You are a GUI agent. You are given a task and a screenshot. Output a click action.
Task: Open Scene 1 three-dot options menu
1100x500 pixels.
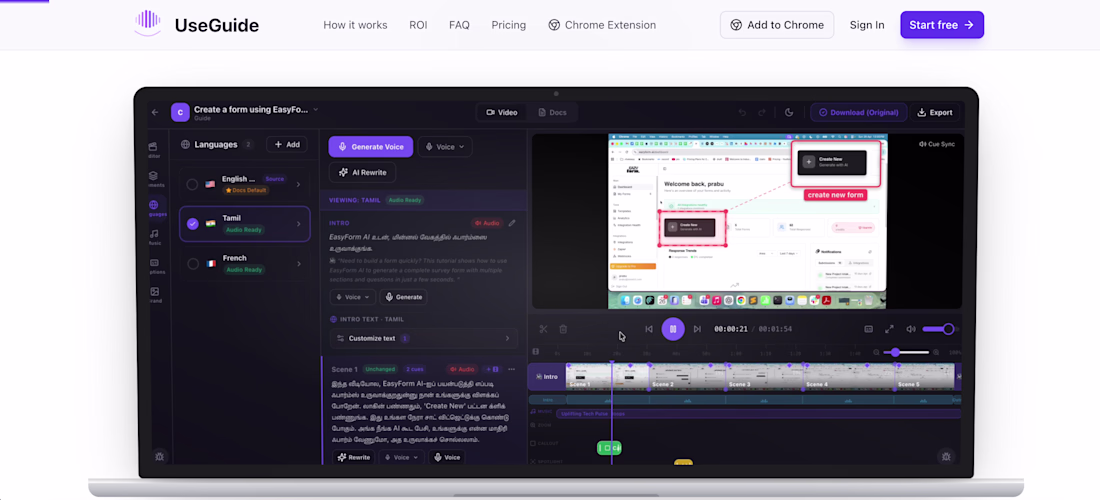511,369
